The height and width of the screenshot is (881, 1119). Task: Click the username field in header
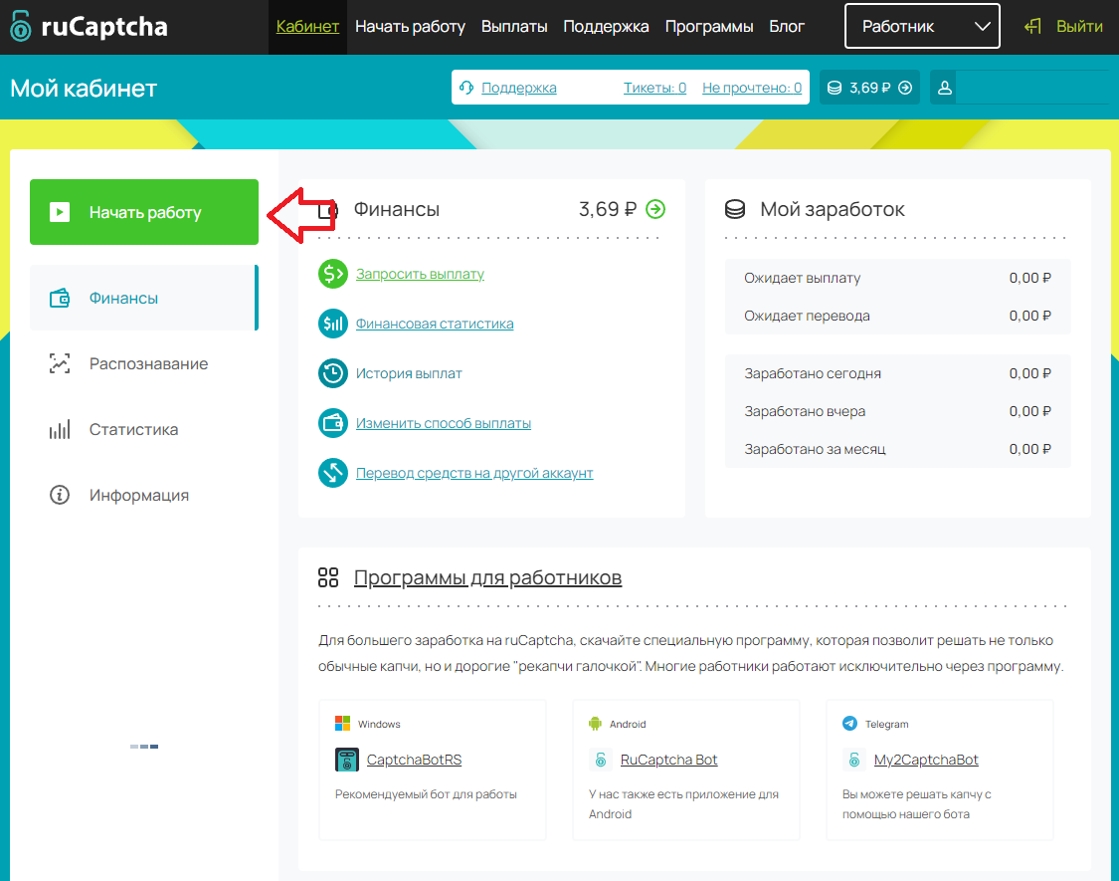click(1032, 88)
